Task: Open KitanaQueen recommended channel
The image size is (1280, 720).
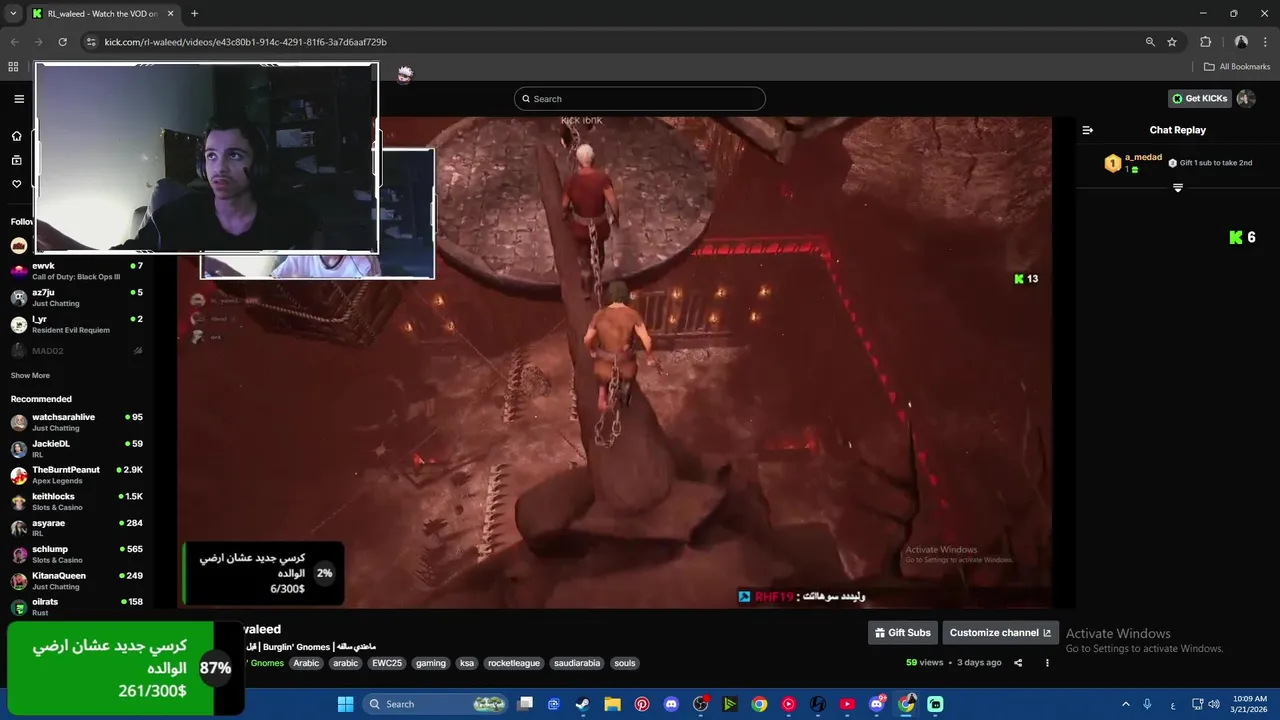Action: pos(78,581)
